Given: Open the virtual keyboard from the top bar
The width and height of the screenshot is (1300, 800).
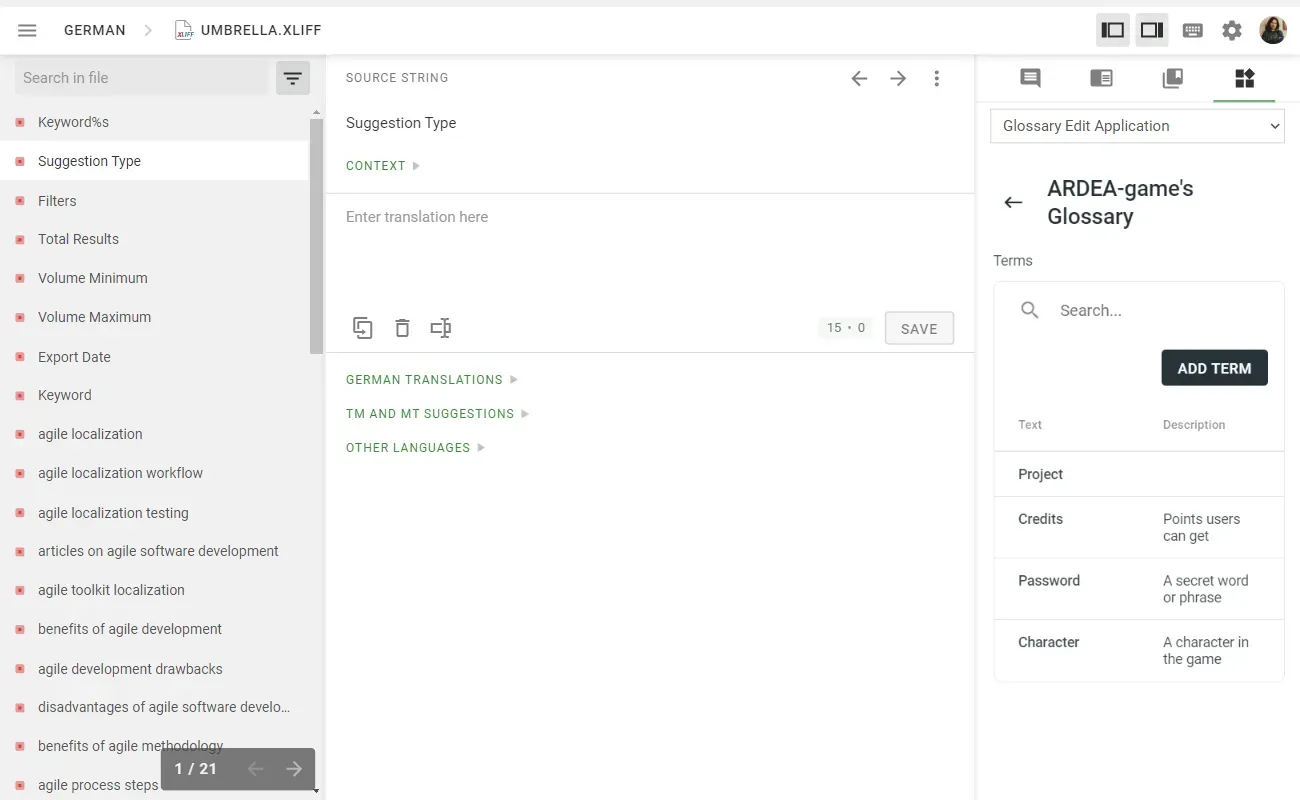Looking at the screenshot, I should [1192, 30].
